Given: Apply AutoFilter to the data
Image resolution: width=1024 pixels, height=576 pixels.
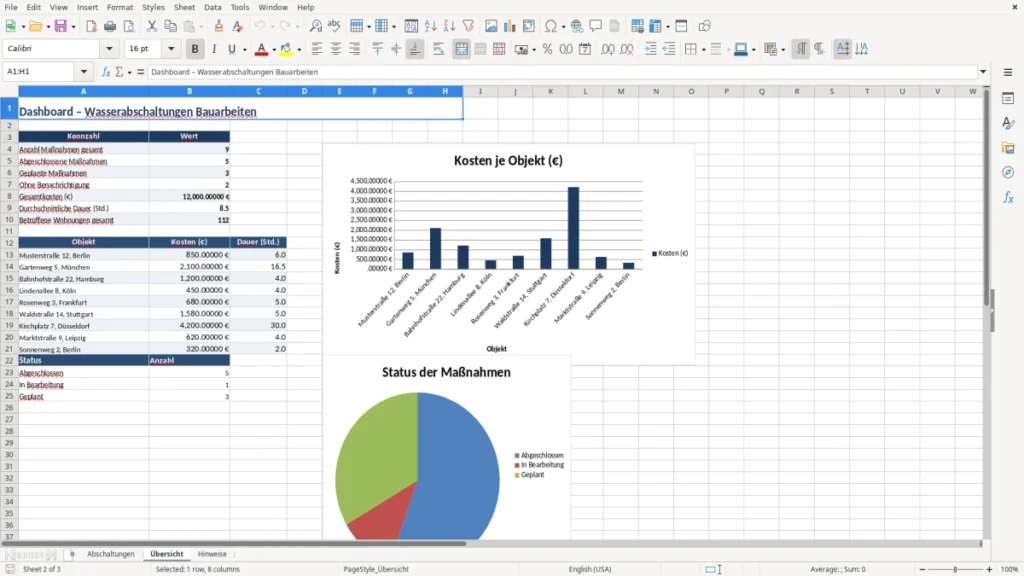Looking at the screenshot, I should coord(468,26).
